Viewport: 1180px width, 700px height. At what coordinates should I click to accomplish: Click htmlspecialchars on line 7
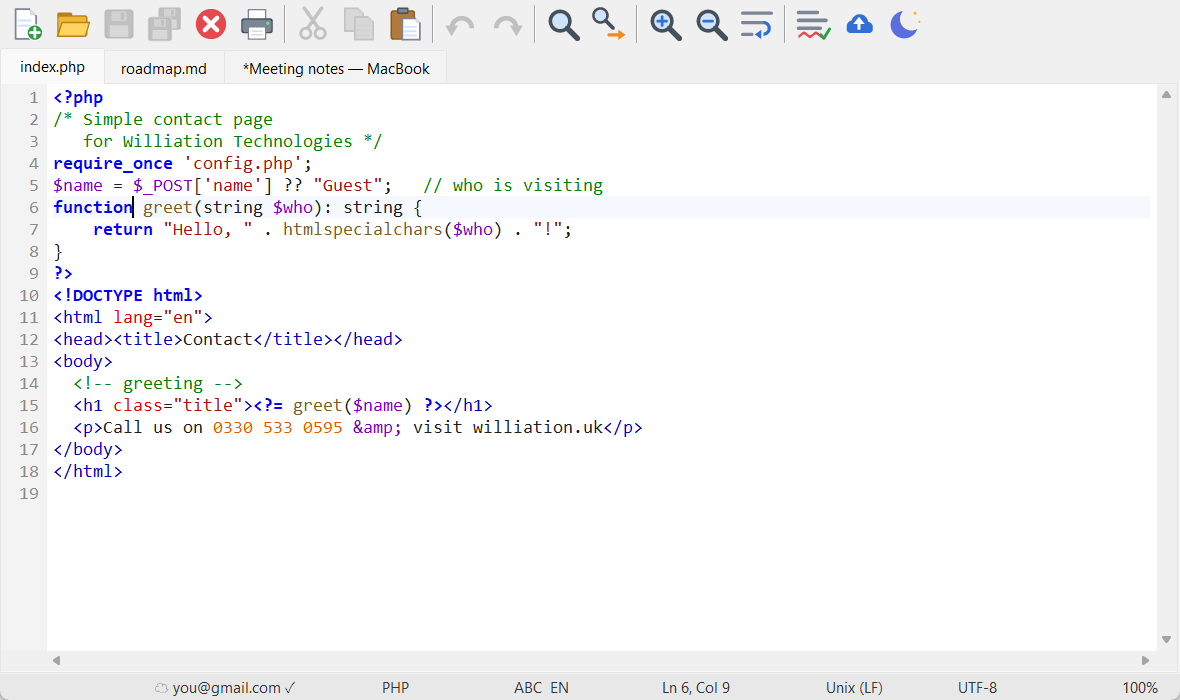tap(363, 230)
